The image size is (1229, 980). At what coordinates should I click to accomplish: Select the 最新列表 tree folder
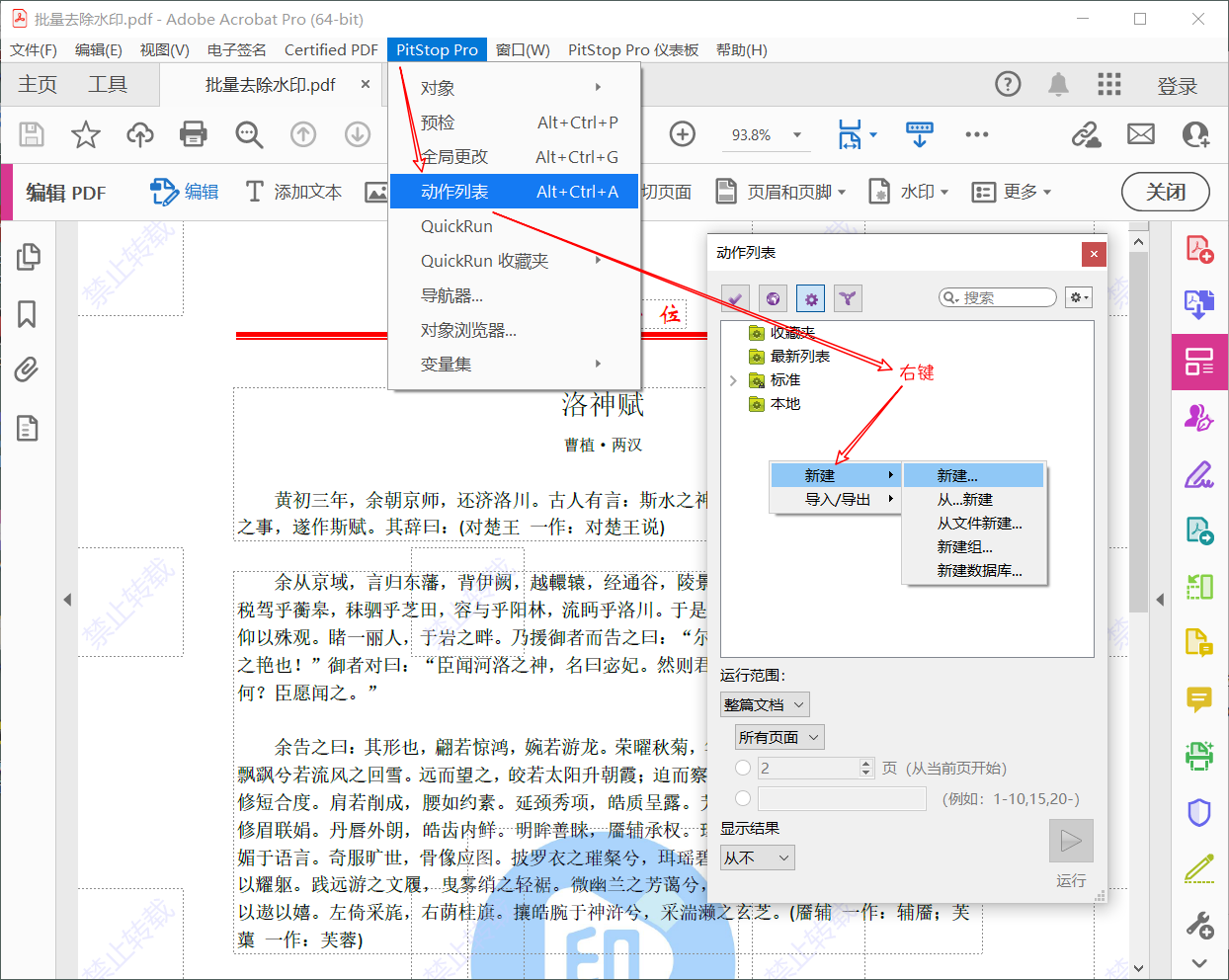pos(789,357)
